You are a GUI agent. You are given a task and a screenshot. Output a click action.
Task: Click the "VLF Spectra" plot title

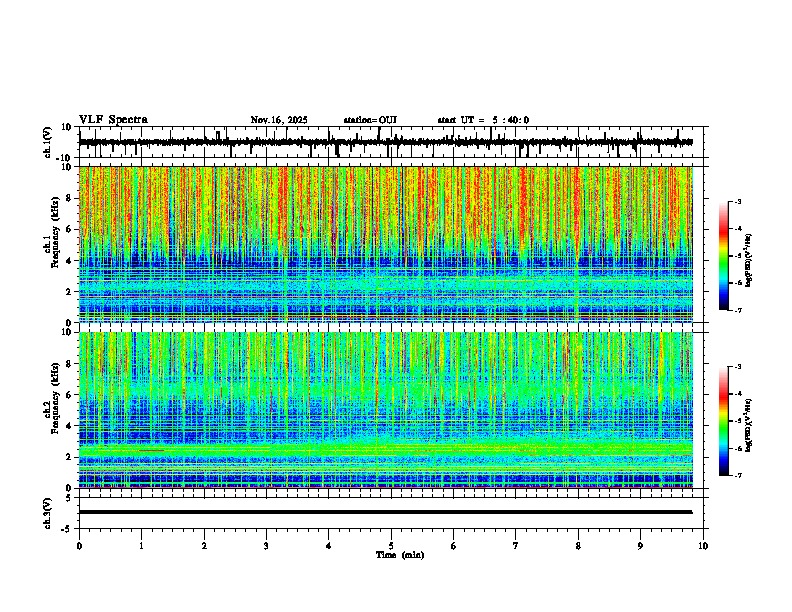pos(113,120)
